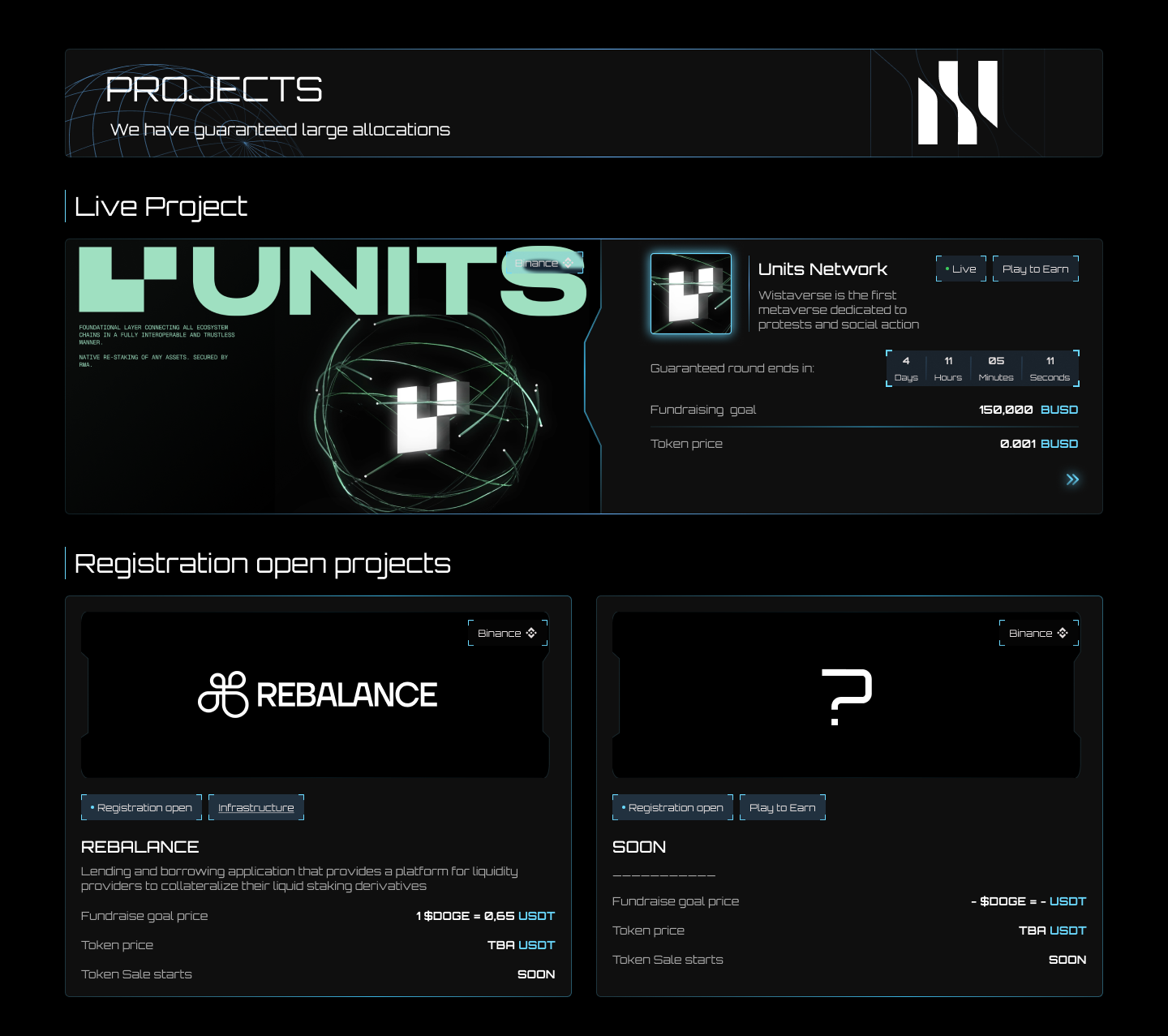Click the white brand logo in the Projects banner
1168x1036 pixels.
coord(957,102)
